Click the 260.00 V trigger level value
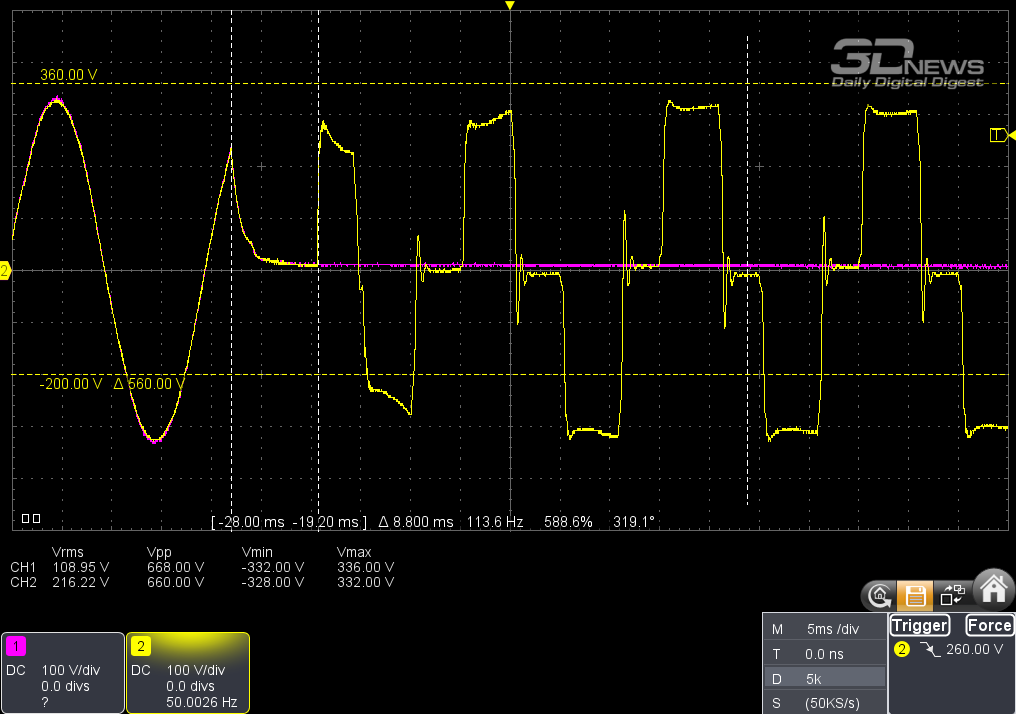 974,650
